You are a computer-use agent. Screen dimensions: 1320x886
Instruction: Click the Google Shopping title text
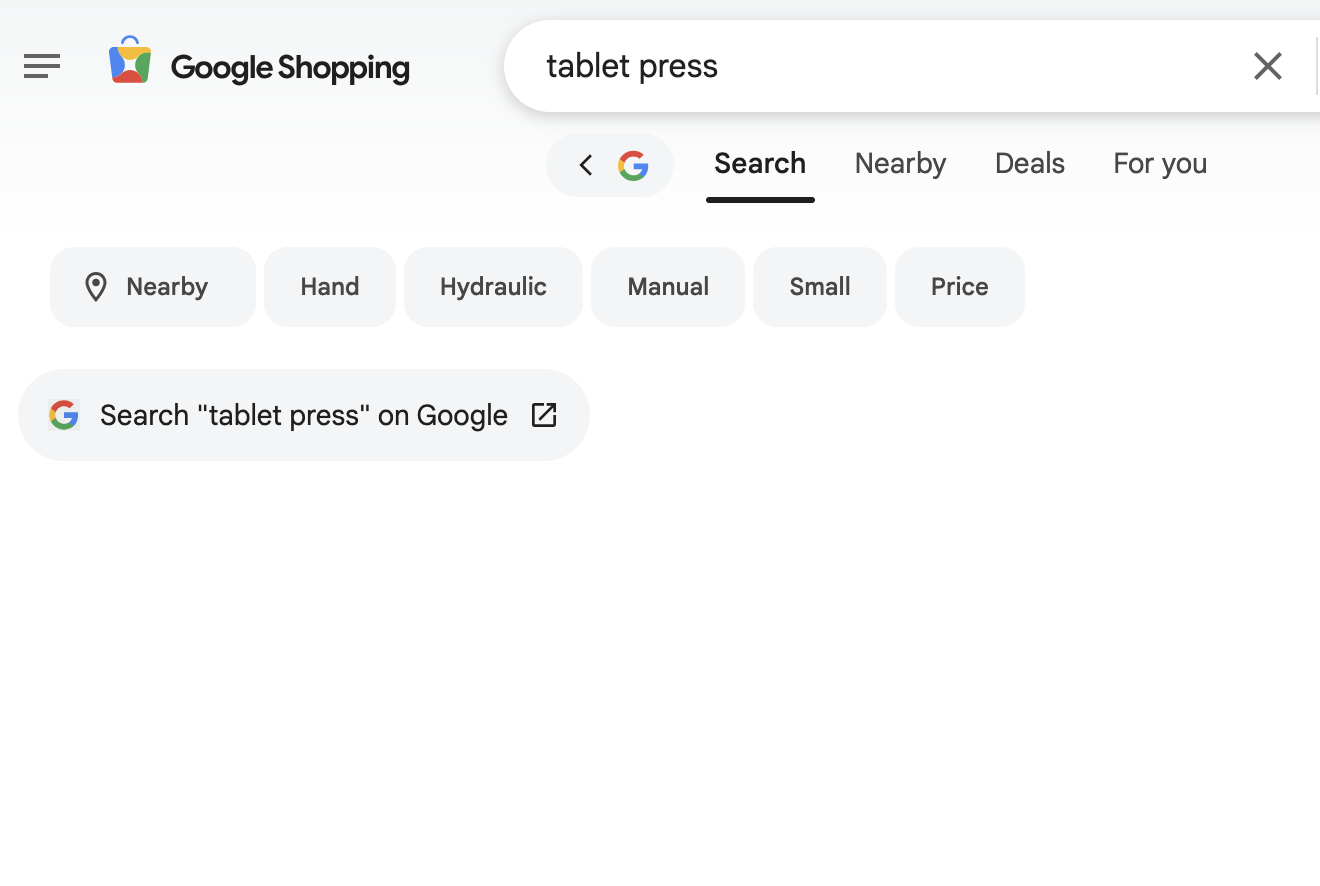click(290, 68)
